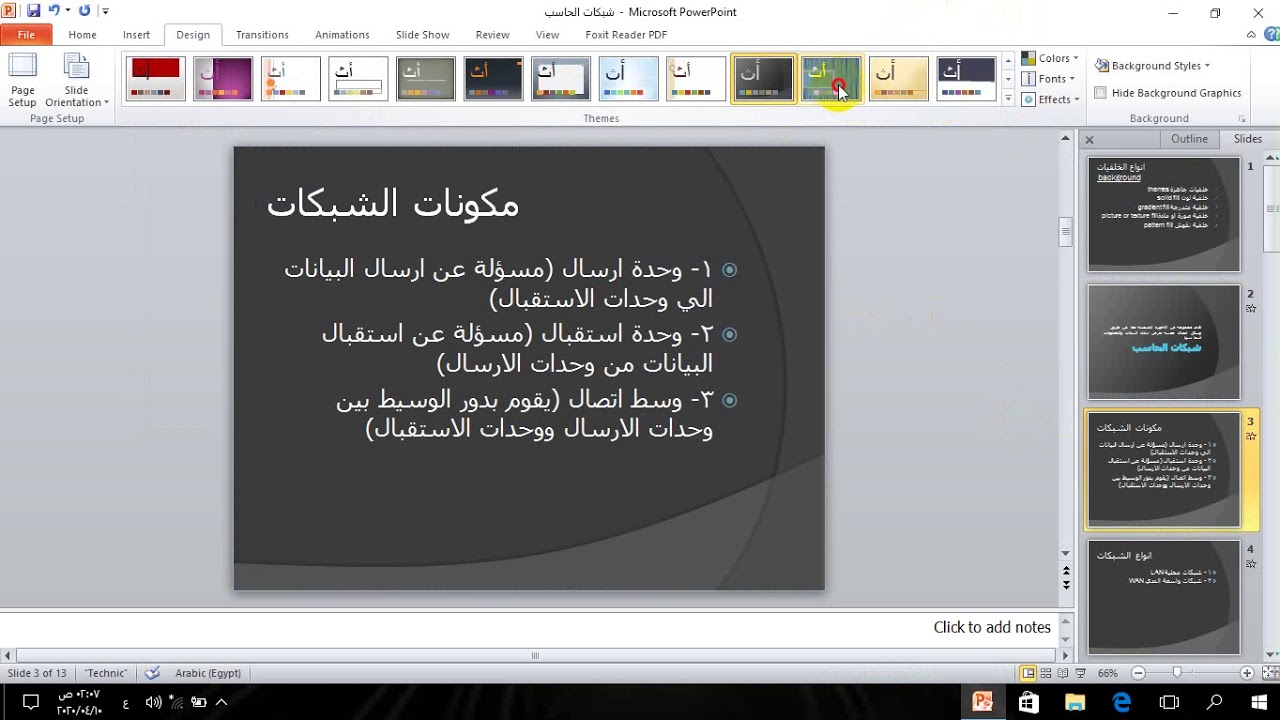Image resolution: width=1280 pixels, height=720 pixels.
Task: Start the Slide Show from status bar
Action: coord(1082,673)
